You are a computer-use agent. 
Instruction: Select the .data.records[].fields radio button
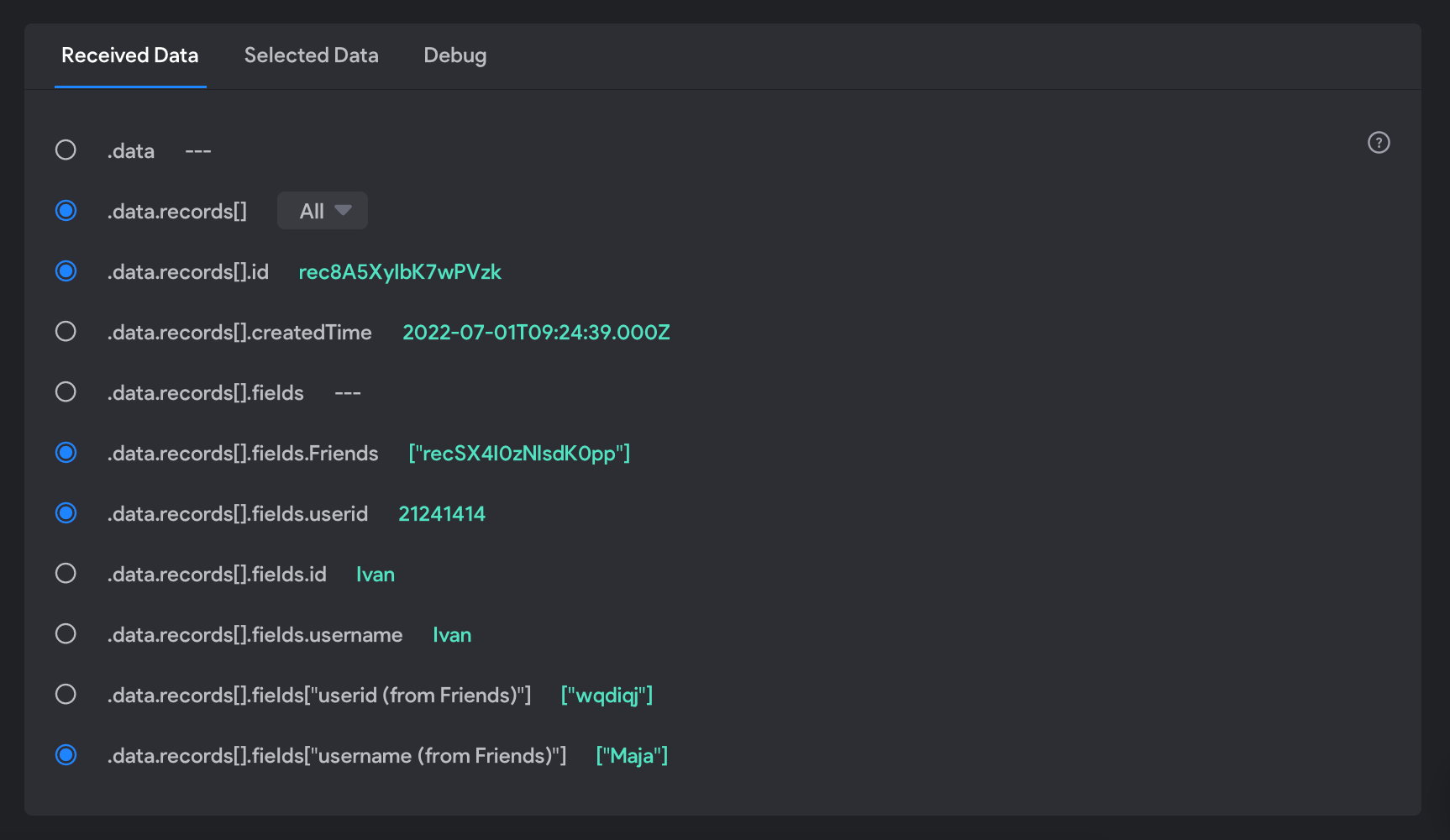66,392
